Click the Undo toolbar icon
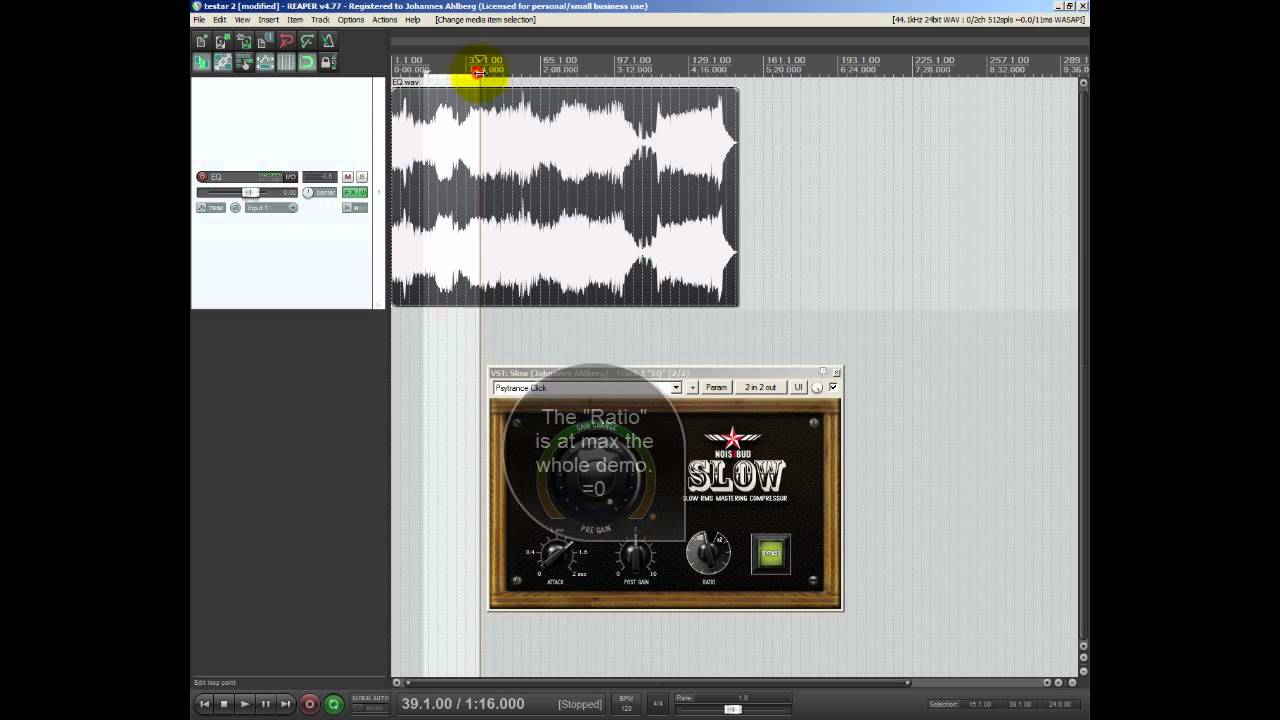The height and width of the screenshot is (720, 1280). [x=286, y=41]
